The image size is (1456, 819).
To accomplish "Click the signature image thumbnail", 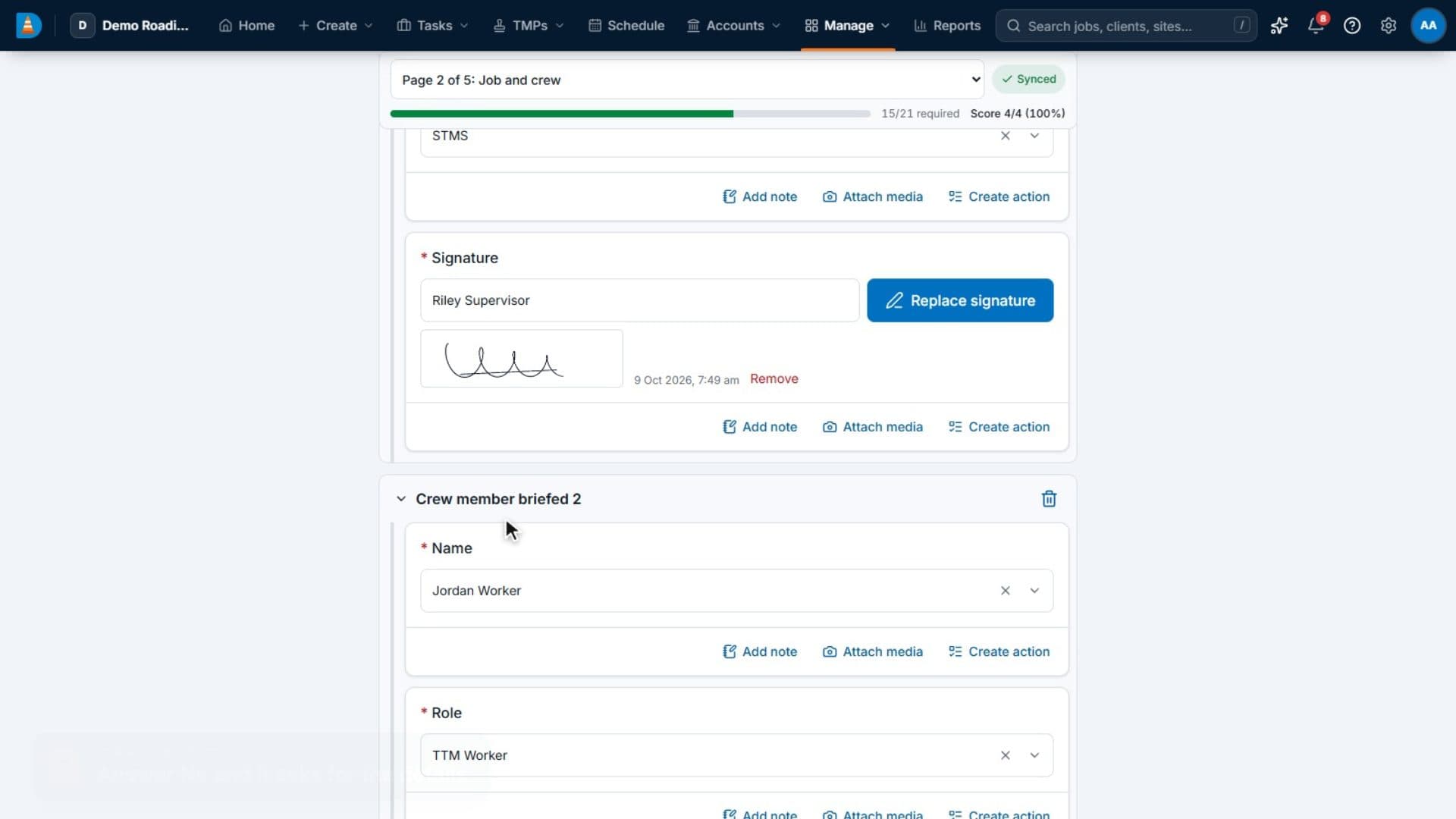I will coord(522,359).
